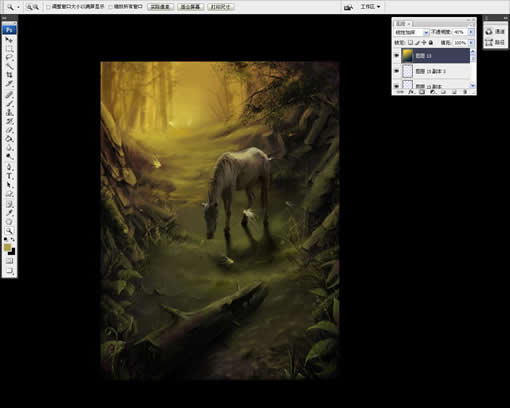Image resolution: width=510 pixels, height=408 pixels.
Task: Open the Workspace dropdown menu
Action: coord(370,7)
